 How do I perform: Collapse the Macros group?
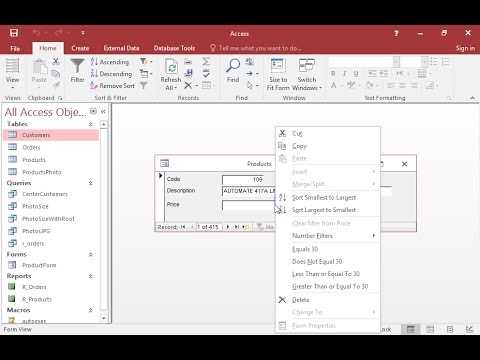pyautogui.click(x=90, y=310)
